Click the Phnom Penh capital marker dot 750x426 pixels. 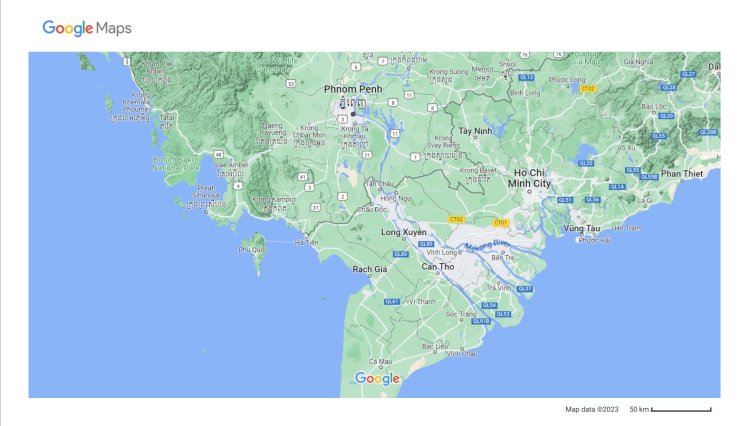coord(353,113)
